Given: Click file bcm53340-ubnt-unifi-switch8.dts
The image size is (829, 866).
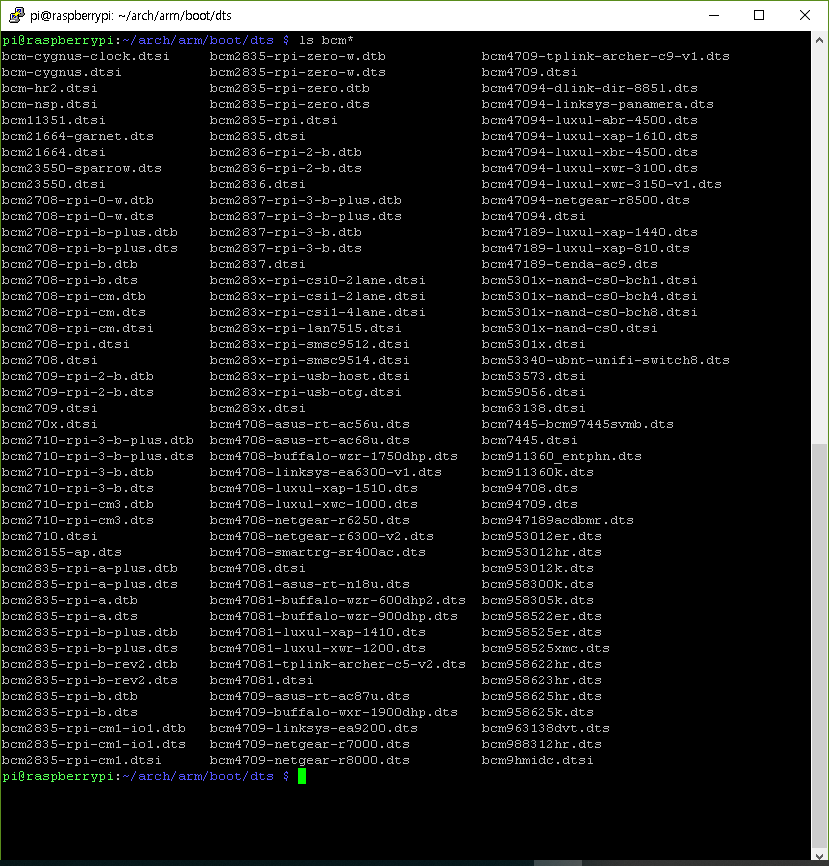Looking at the screenshot, I should (606, 361).
